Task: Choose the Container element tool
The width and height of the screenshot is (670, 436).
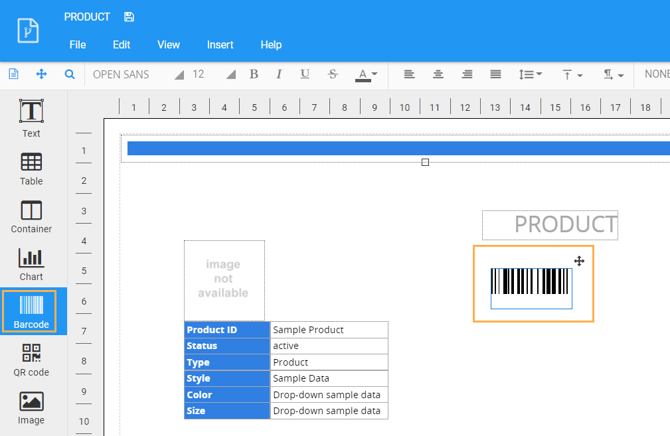Action: [31, 215]
